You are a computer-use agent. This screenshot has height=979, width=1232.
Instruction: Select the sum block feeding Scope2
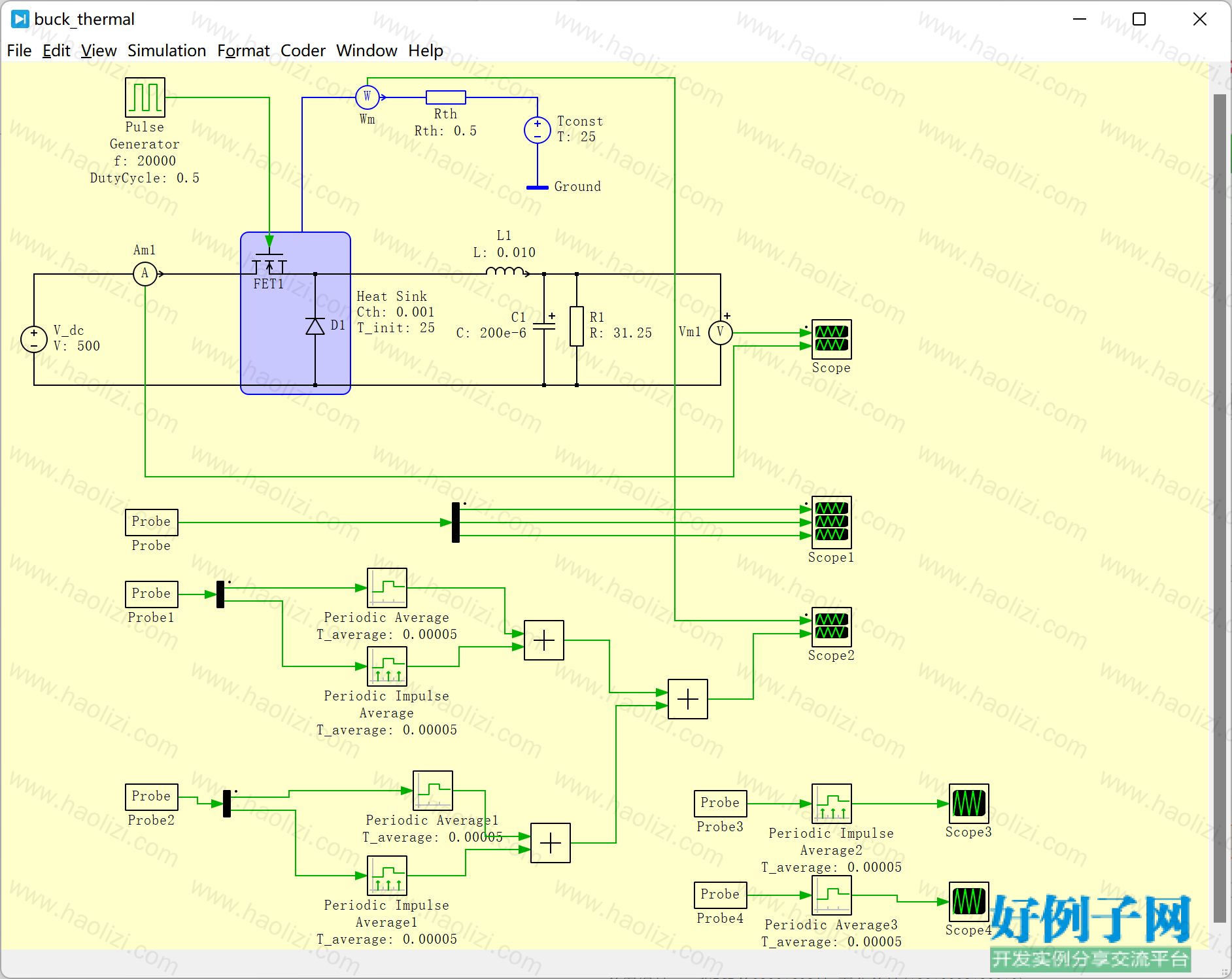(688, 699)
